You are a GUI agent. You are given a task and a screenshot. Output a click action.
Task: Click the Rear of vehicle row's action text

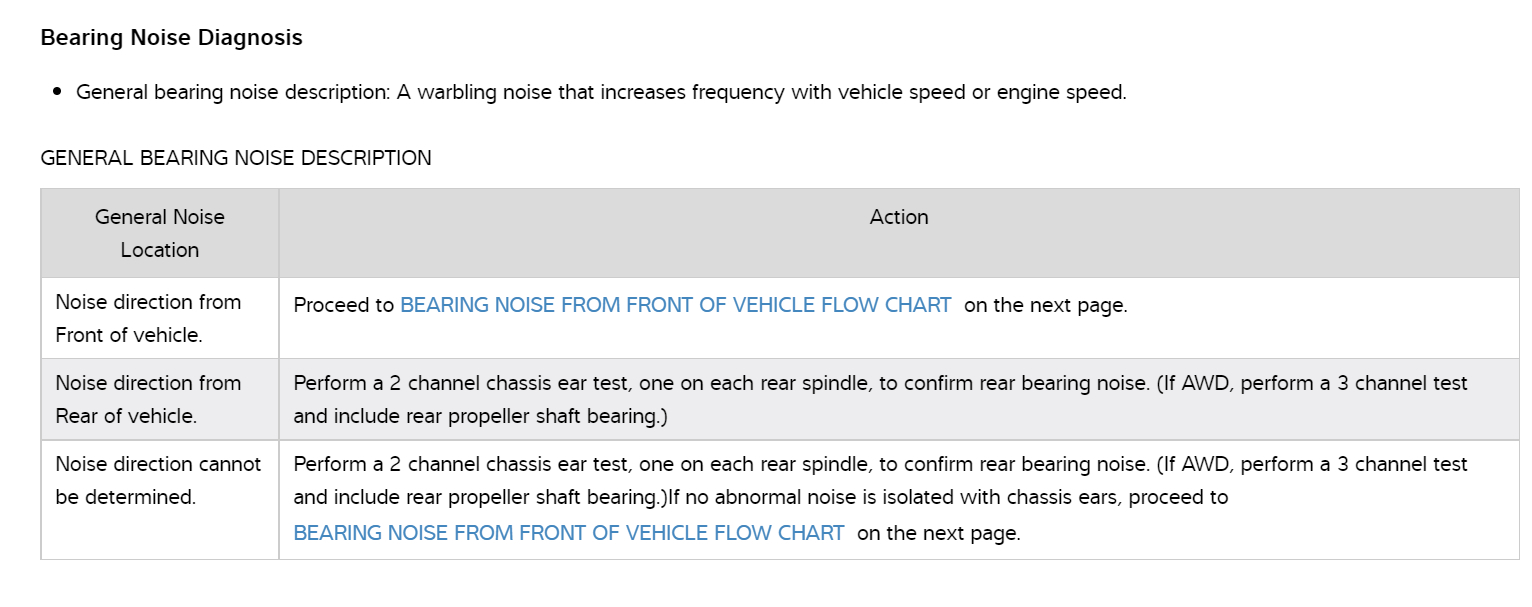(x=720, y=384)
